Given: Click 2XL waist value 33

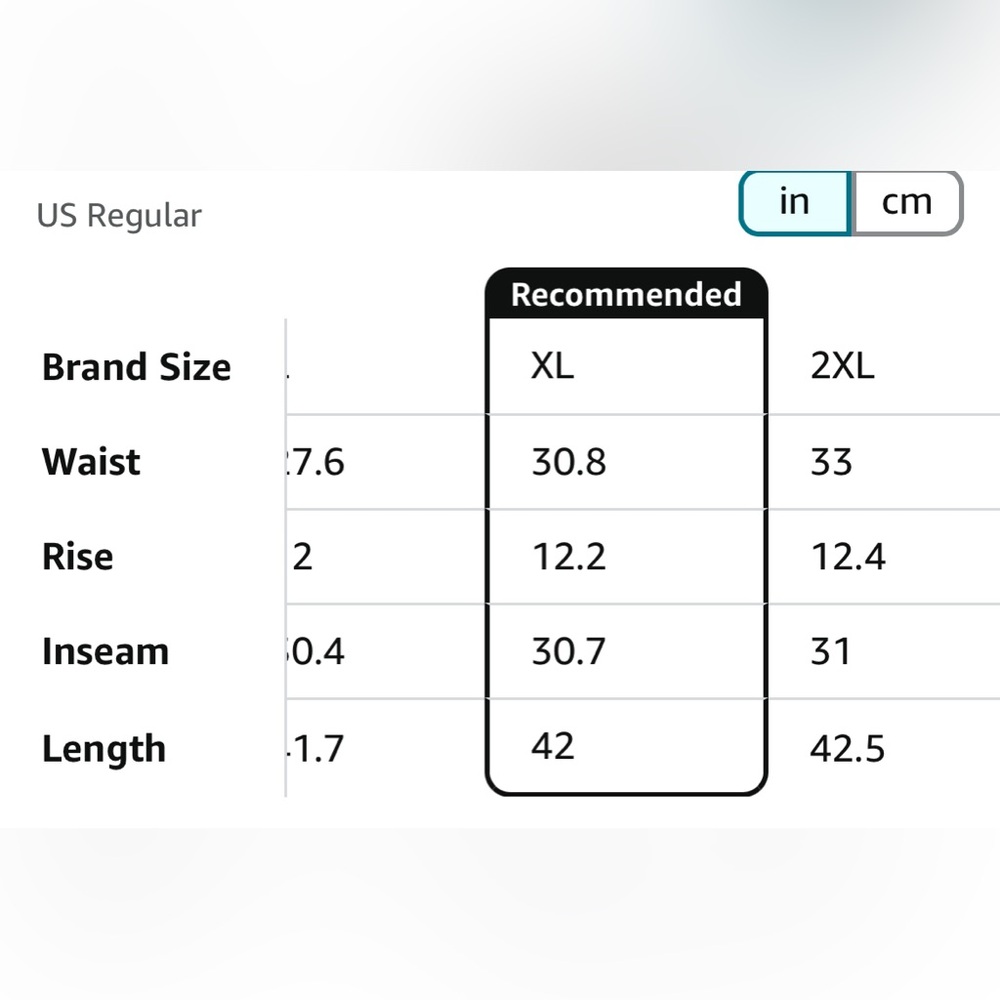Looking at the screenshot, I should pyautogui.click(x=831, y=461).
